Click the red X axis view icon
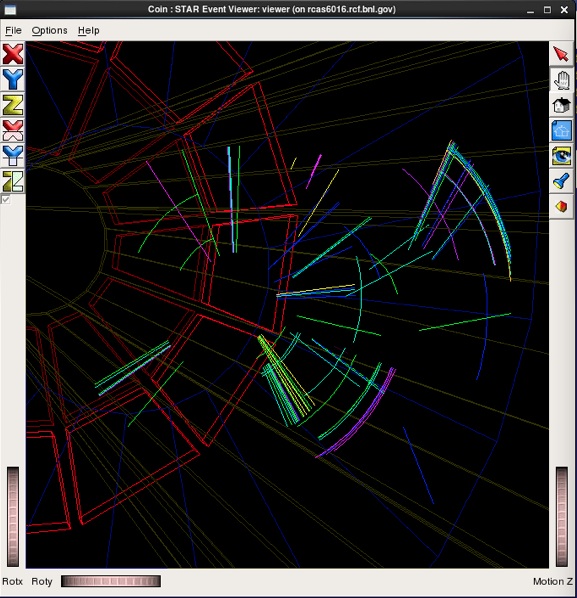577x598 pixels. 13,54
